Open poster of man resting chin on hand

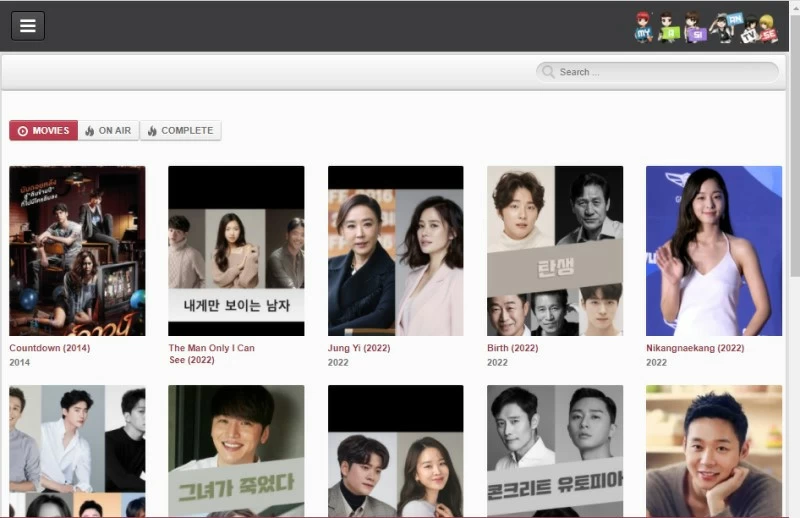(714, 451)
